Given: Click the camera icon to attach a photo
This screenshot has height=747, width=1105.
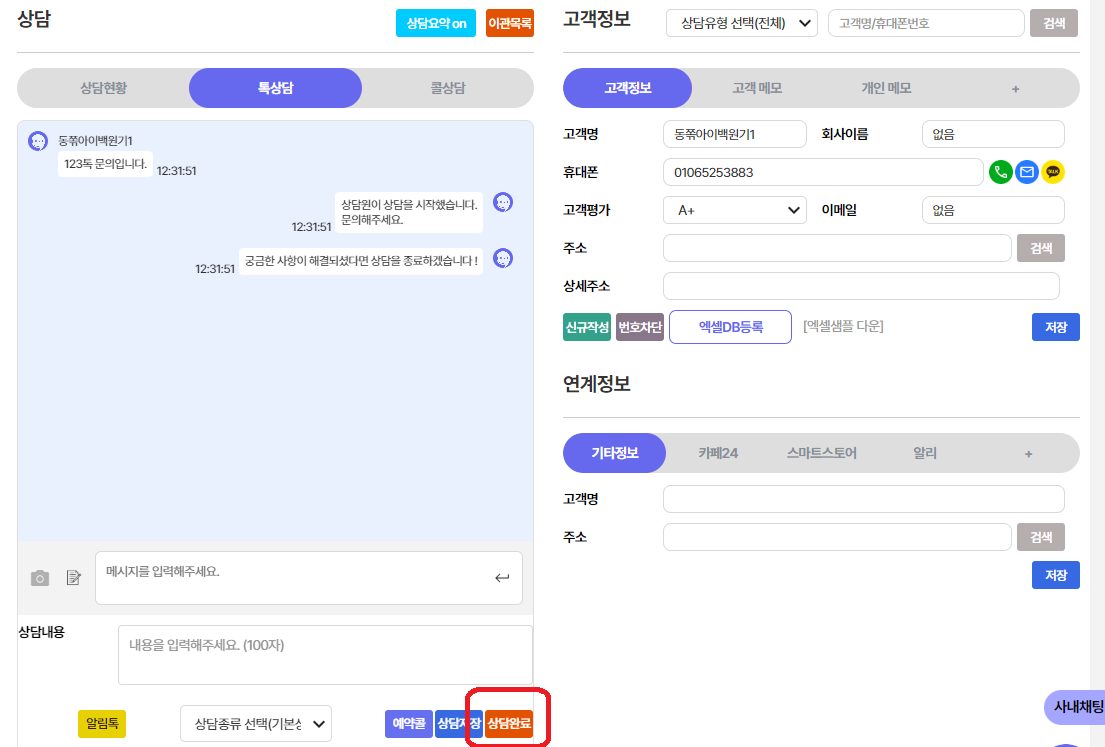Looking at the screenshot, I should [x=40, y=578].
